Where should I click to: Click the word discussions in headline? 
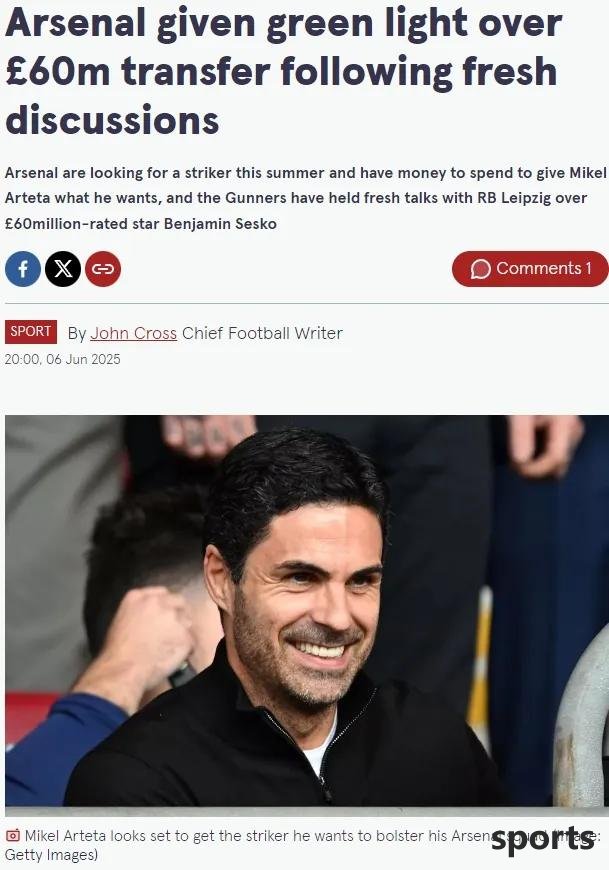pos(113,120)
